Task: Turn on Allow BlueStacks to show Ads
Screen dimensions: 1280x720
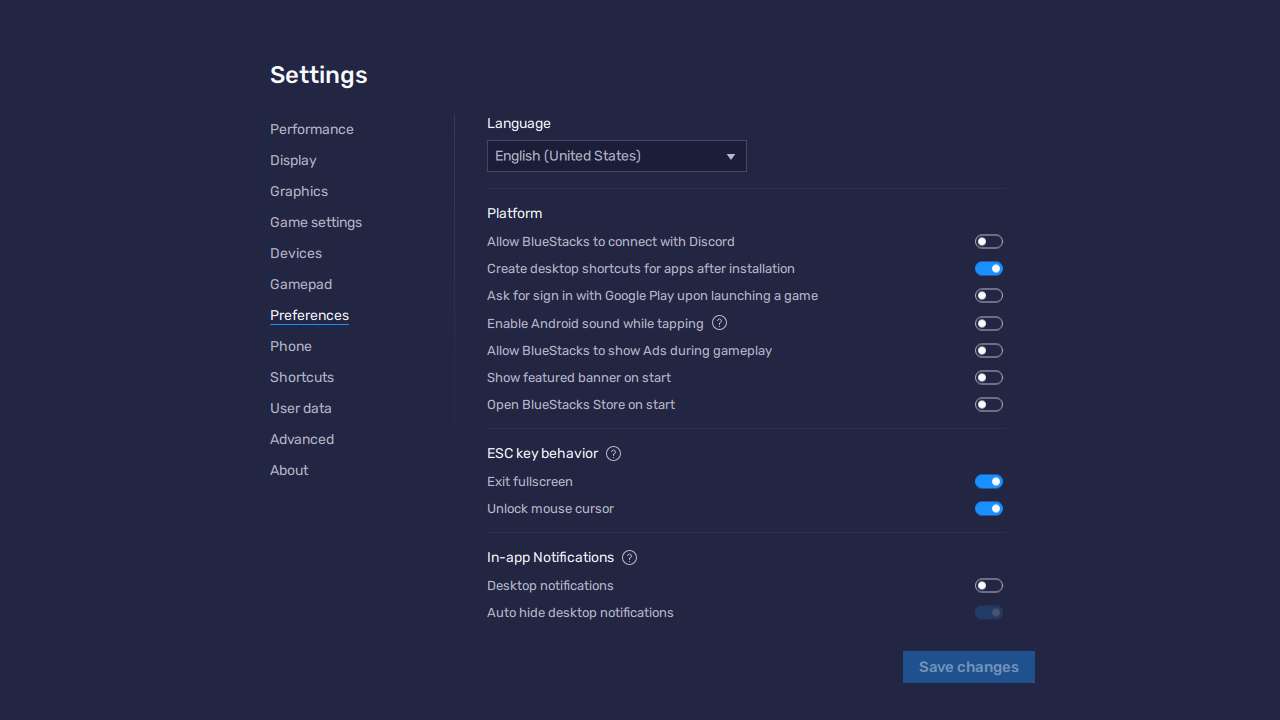Action: 988,350
